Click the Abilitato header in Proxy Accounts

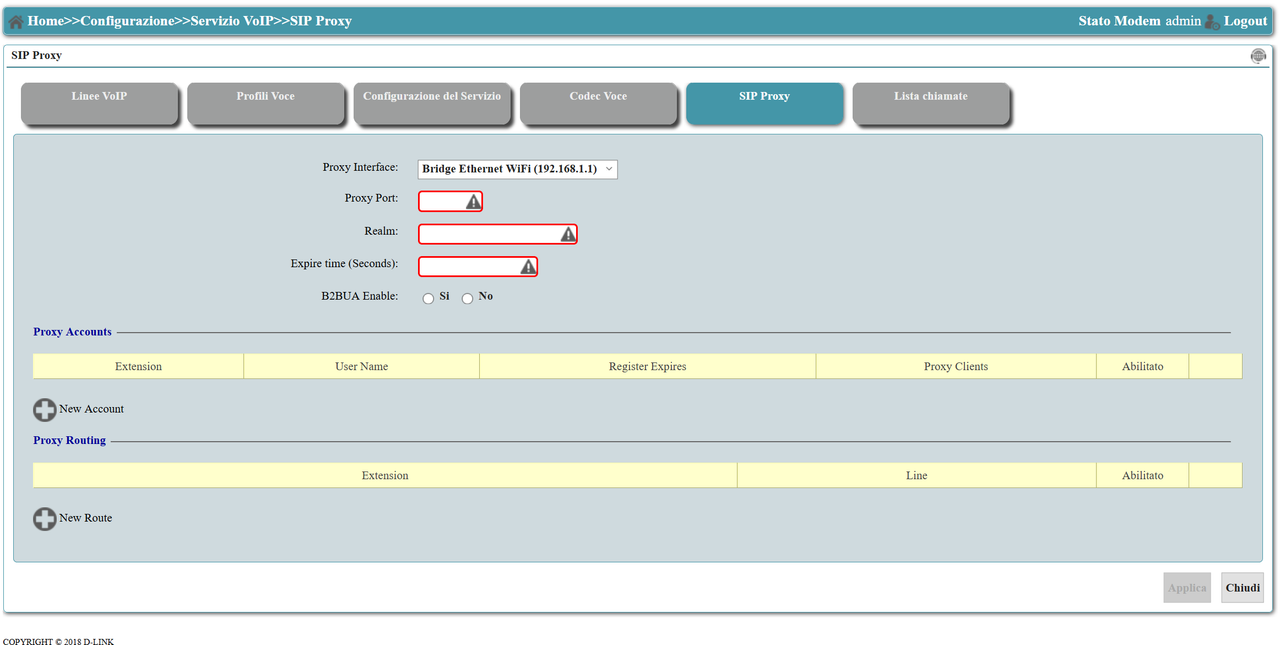[x=1142, y=366]
